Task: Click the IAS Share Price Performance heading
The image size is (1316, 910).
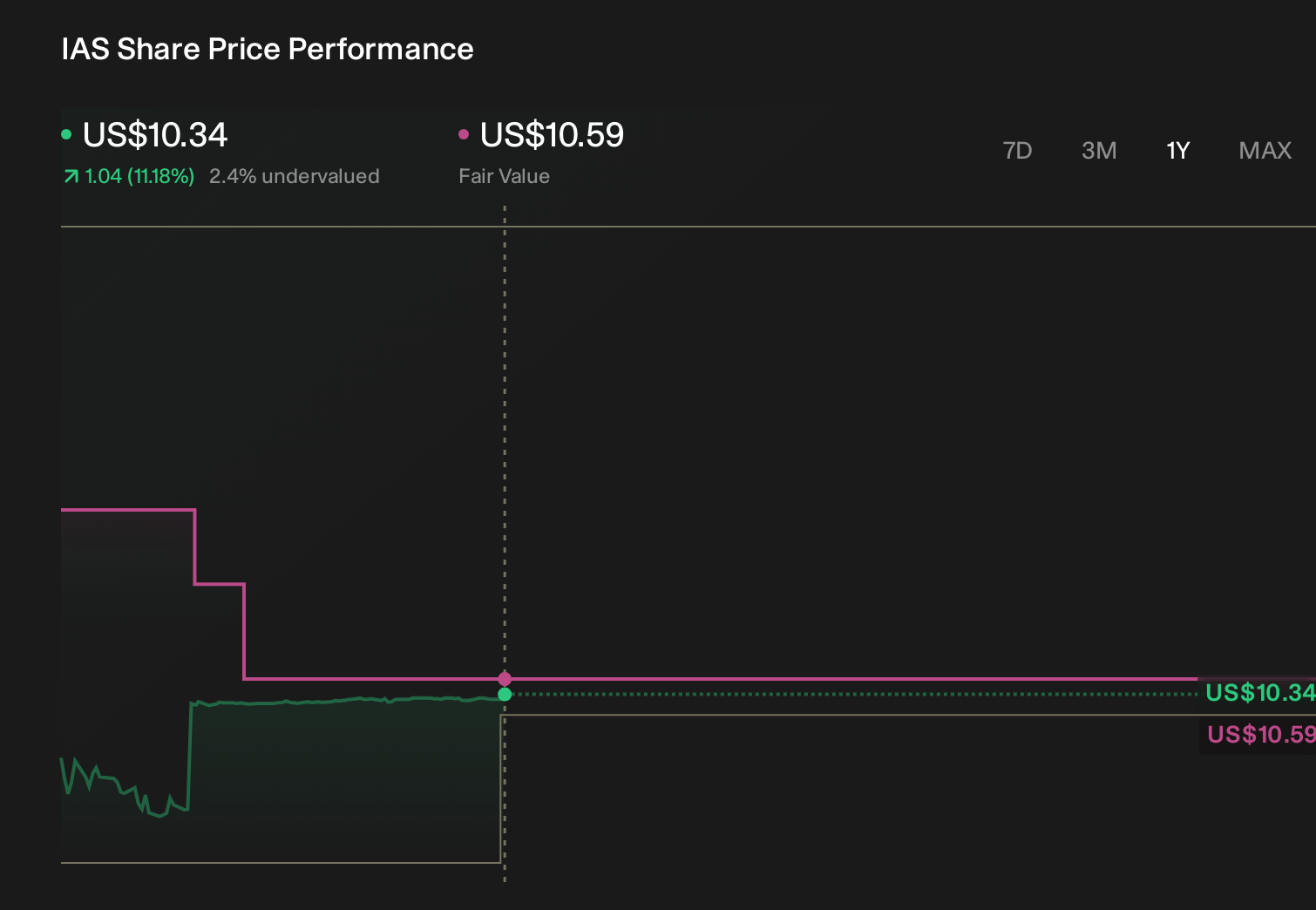Action: point(268,49)
